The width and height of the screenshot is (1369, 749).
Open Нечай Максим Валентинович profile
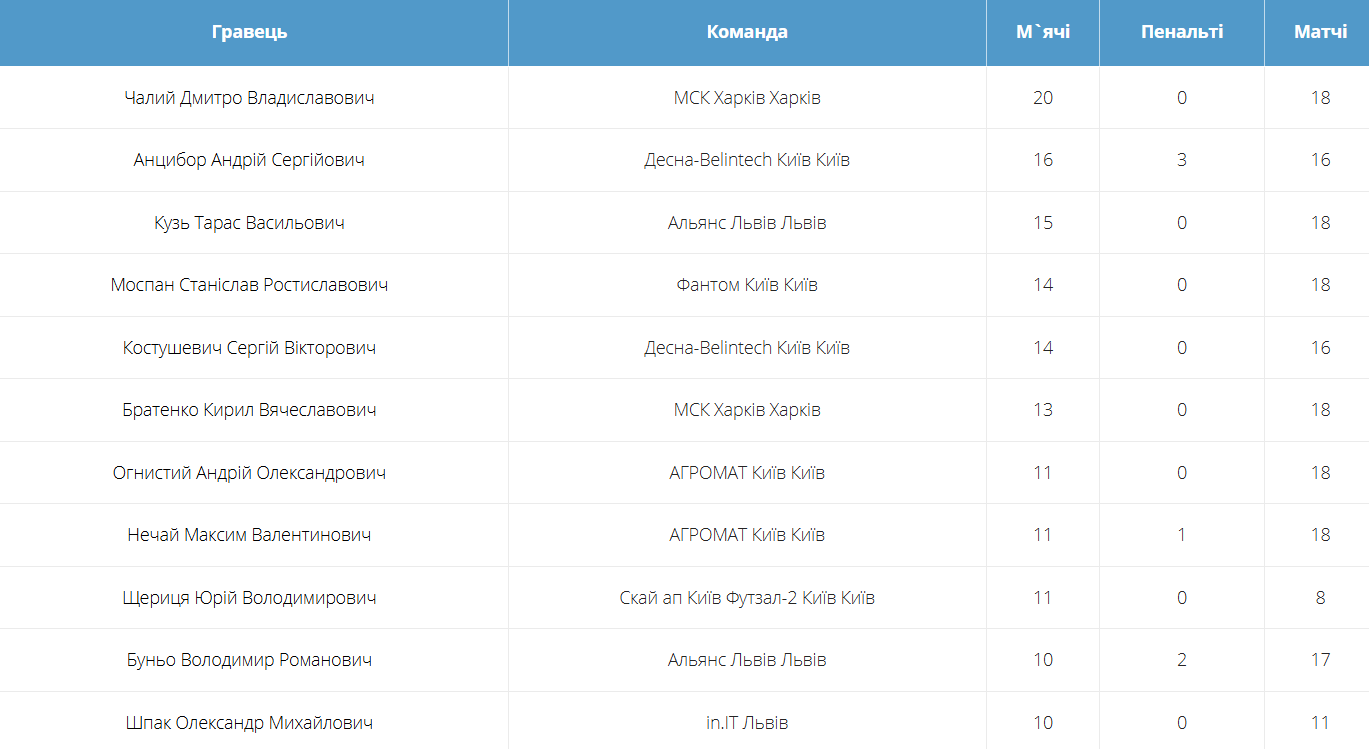point(249,535)
